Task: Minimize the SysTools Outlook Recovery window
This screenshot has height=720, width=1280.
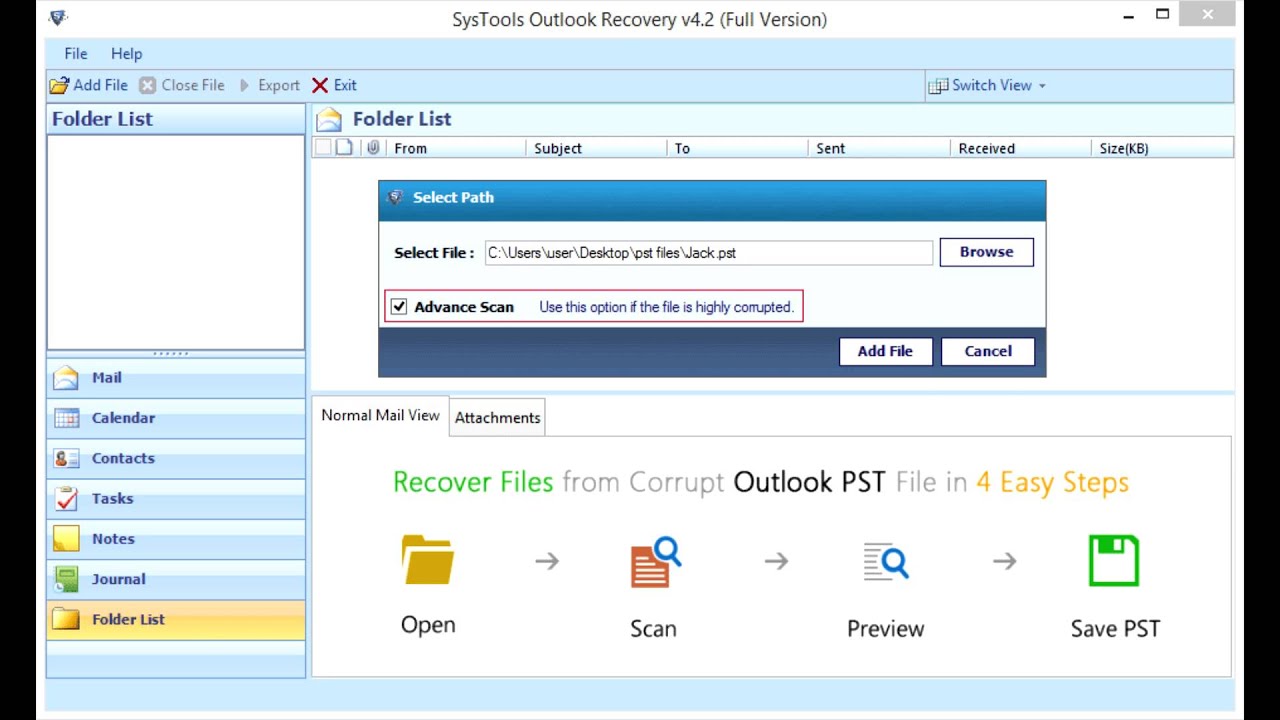Action: click(x=1128, y=16)
